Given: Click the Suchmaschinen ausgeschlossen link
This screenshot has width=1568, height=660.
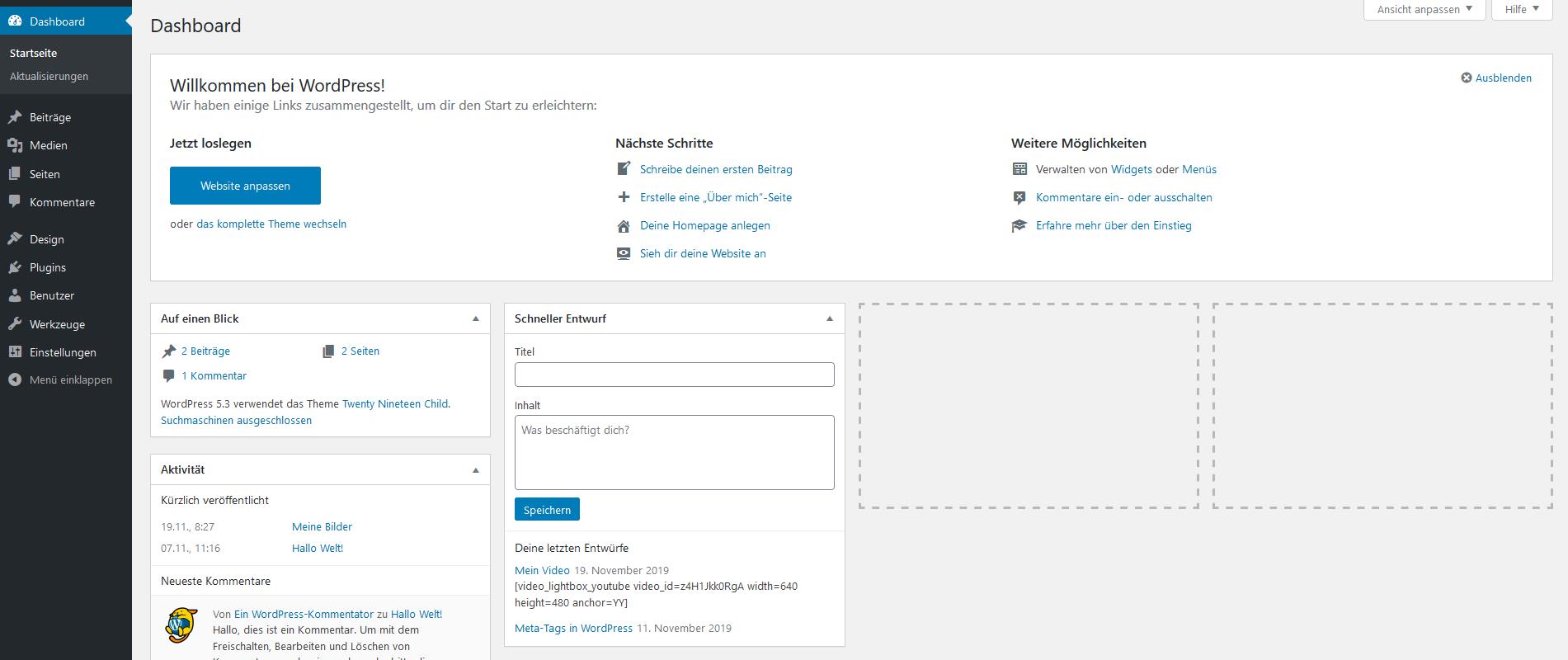Looking at the screenshot, I should (x=236, y=420).
